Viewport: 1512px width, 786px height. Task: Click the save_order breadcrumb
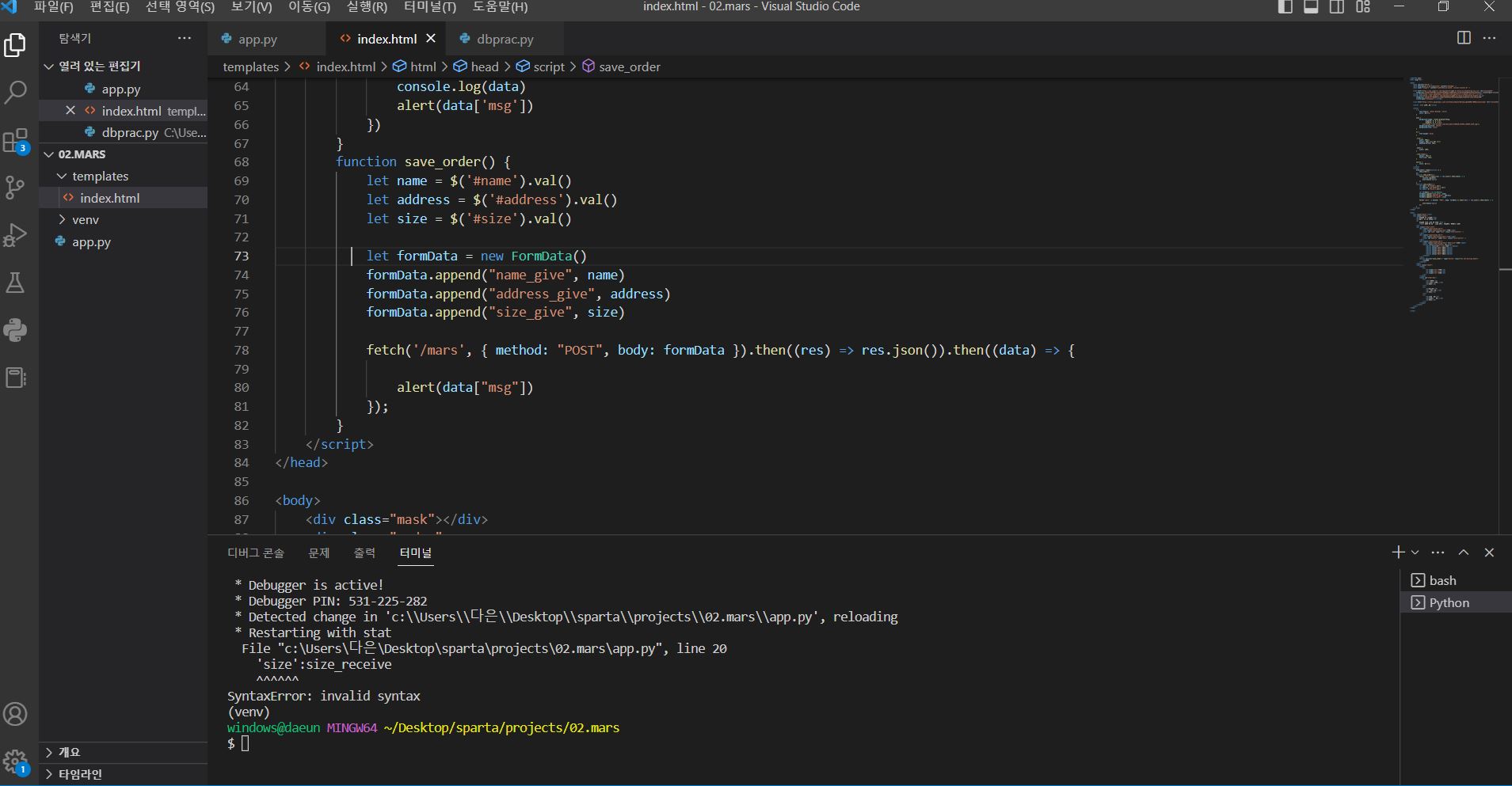click(x=630, y=66)
